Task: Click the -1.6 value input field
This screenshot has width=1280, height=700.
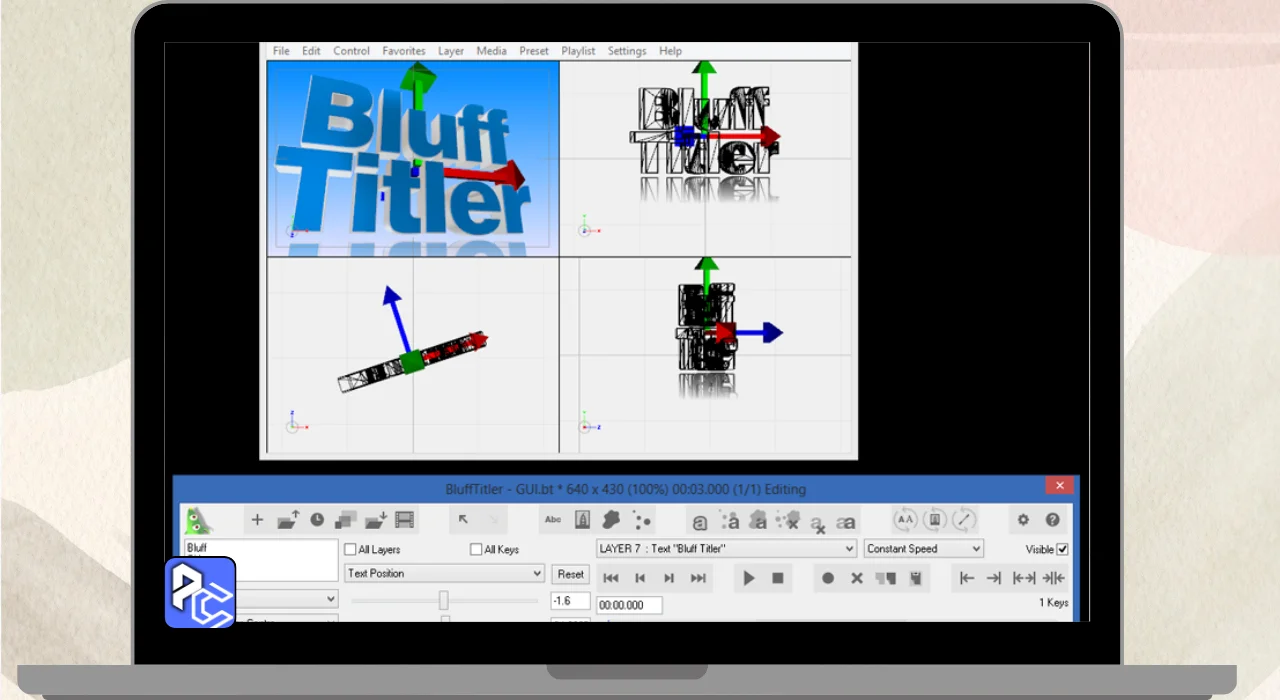Action: 570,601
